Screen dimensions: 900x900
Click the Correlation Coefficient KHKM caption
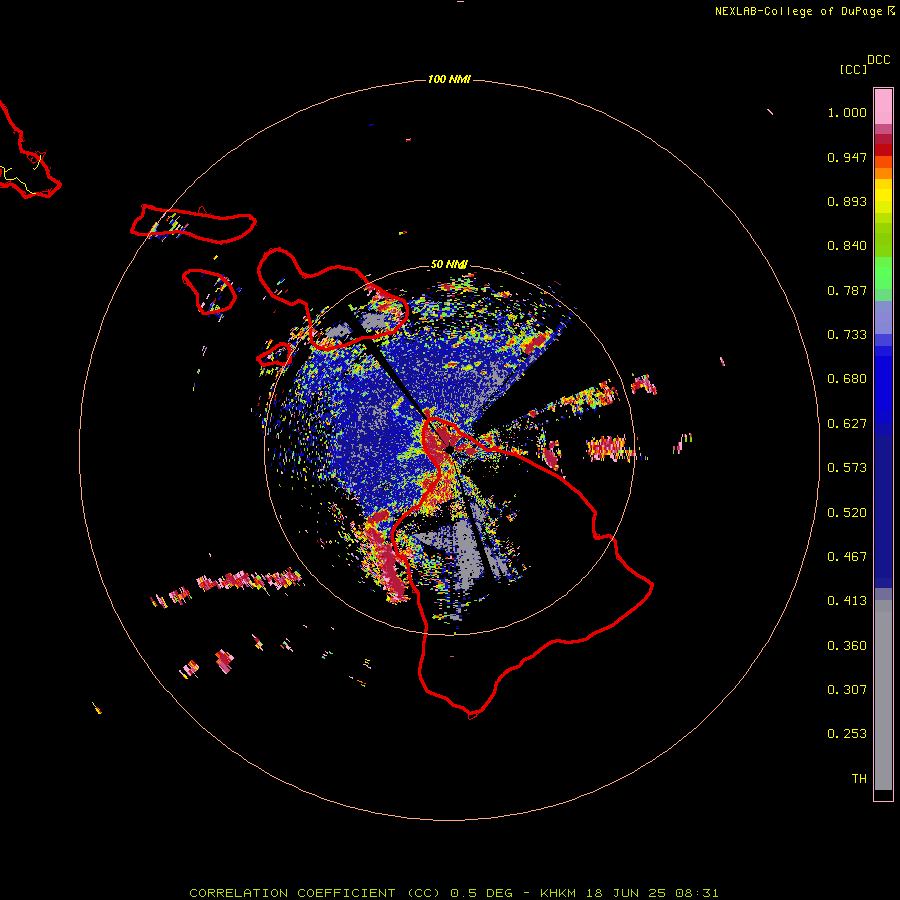453,893
